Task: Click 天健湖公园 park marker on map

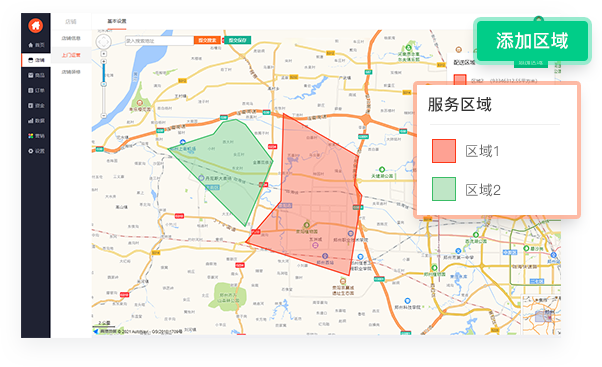Action: (382, 170)
